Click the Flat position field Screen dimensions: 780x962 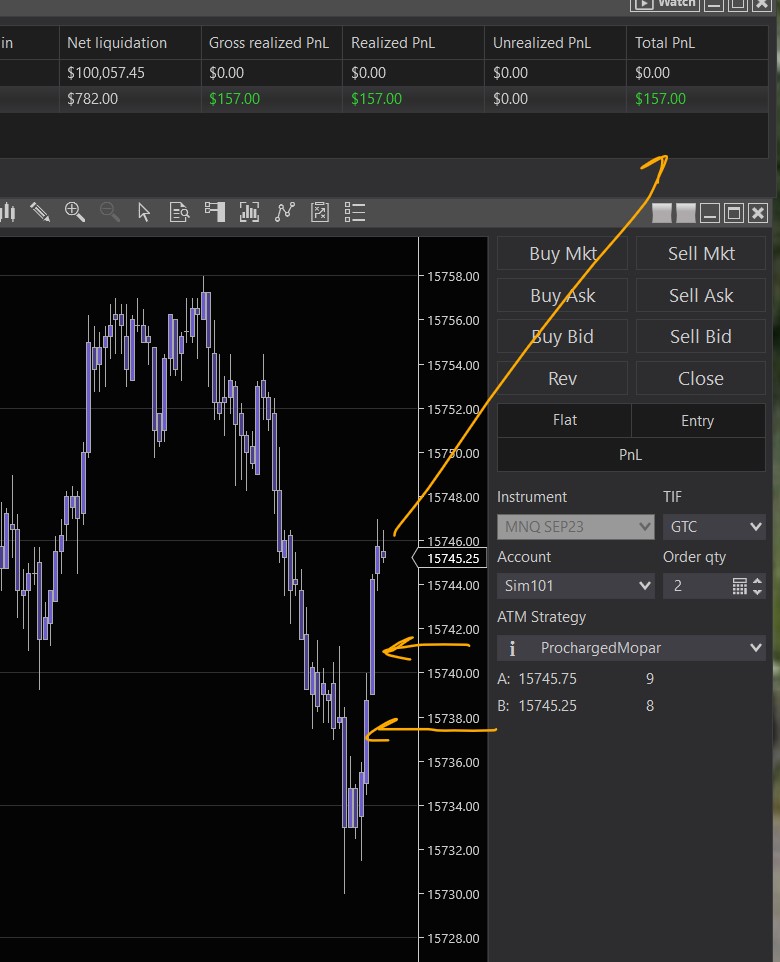click(x=564, y=420)
